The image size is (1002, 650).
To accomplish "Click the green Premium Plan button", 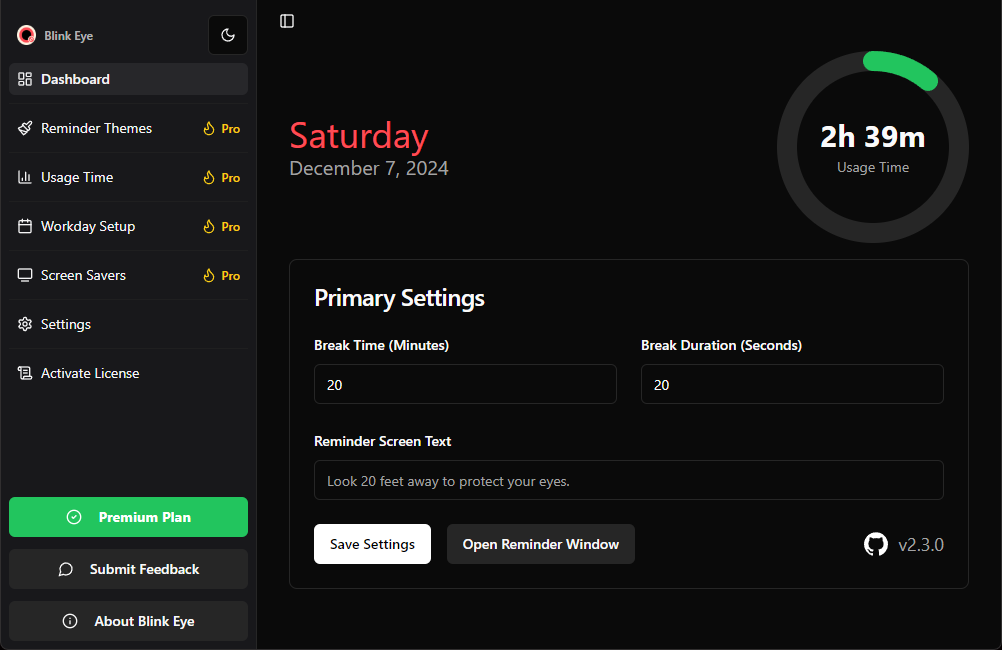I will click(128, 517).
